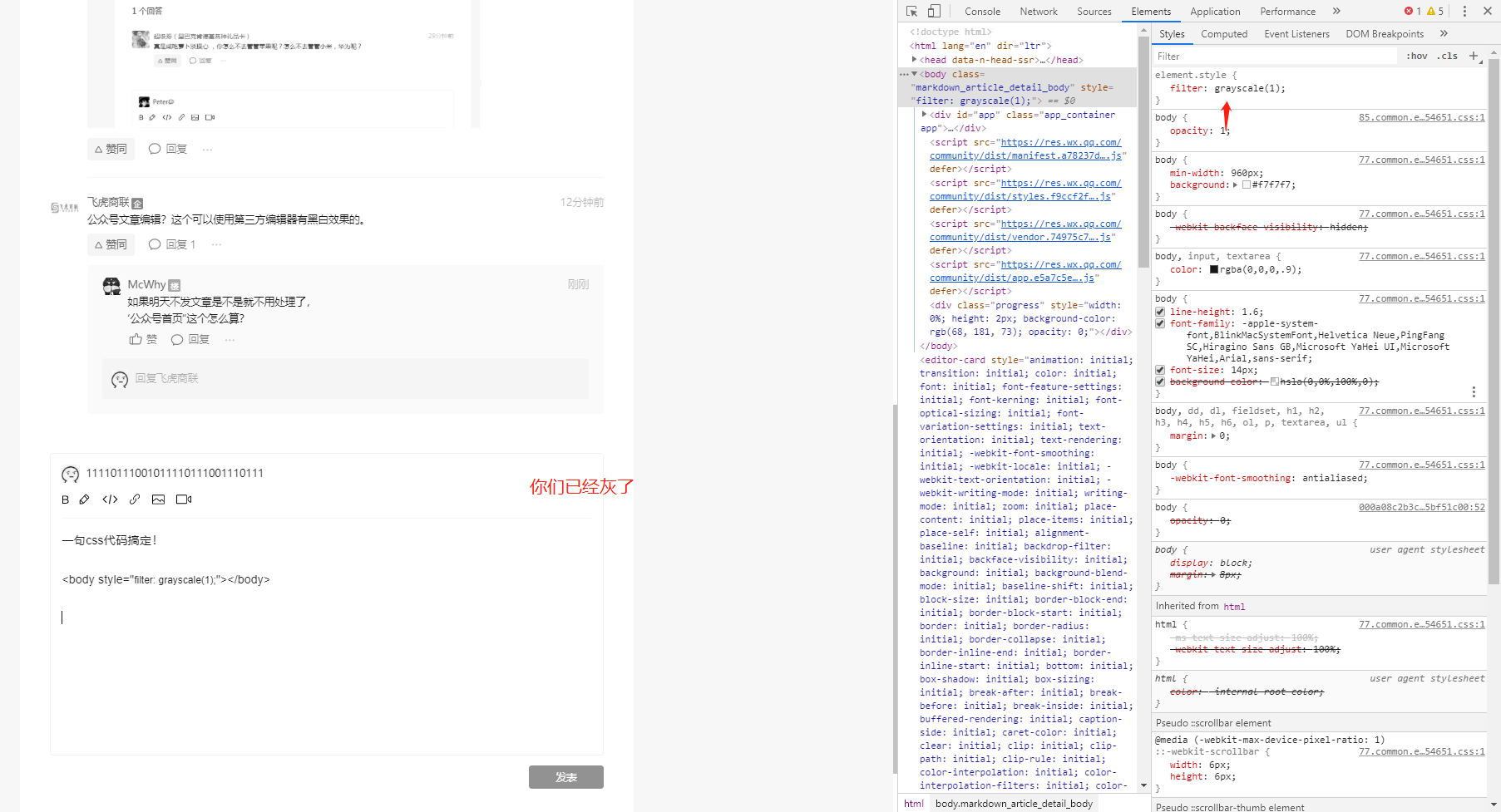Click the yellow warning count indicator
This screenshot has width=1501, height=812.
pyautogui.click(x=1435, y=12)
